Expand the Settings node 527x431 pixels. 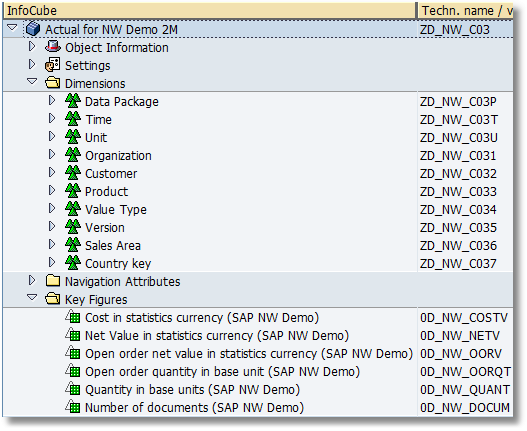pyautogui.click(x=32, y=64)
